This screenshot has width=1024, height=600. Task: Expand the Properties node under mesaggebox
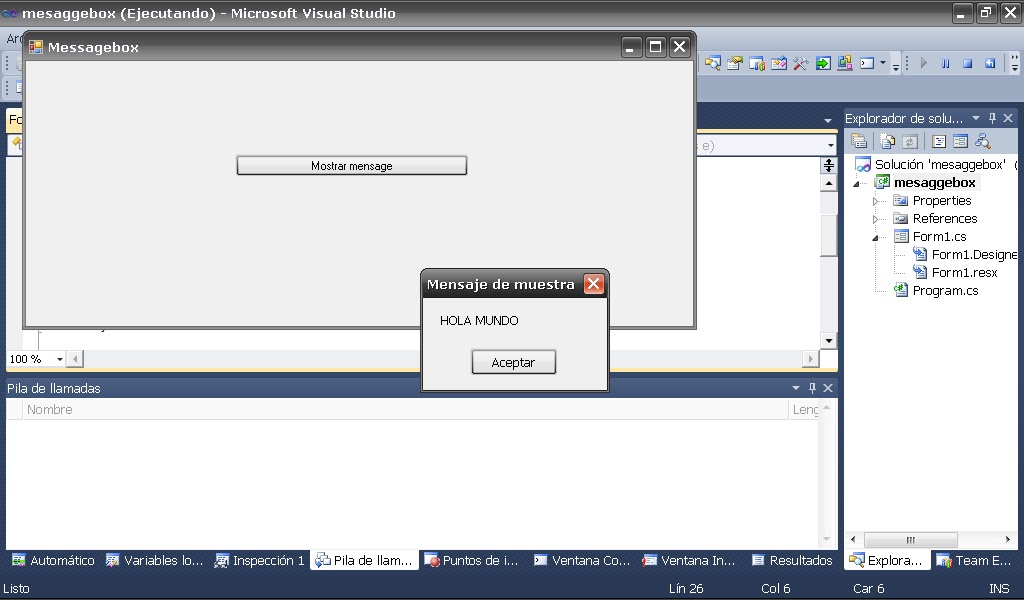[x=877, y=200]
